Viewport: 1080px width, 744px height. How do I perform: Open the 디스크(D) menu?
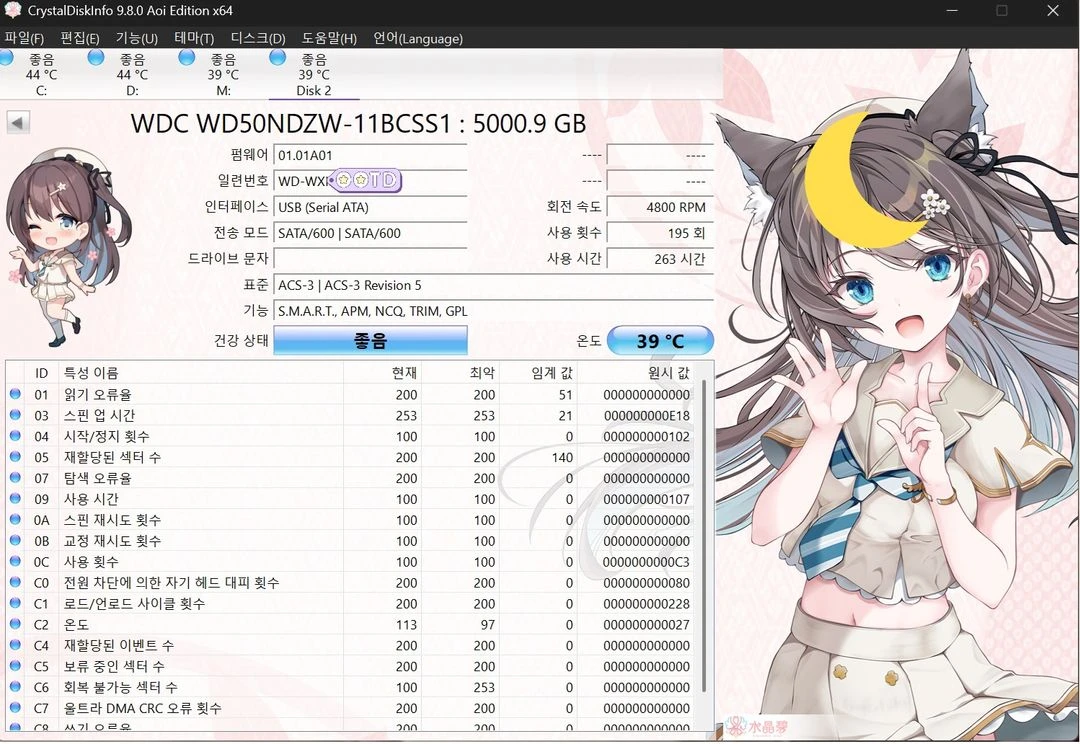tap(258, 39)
